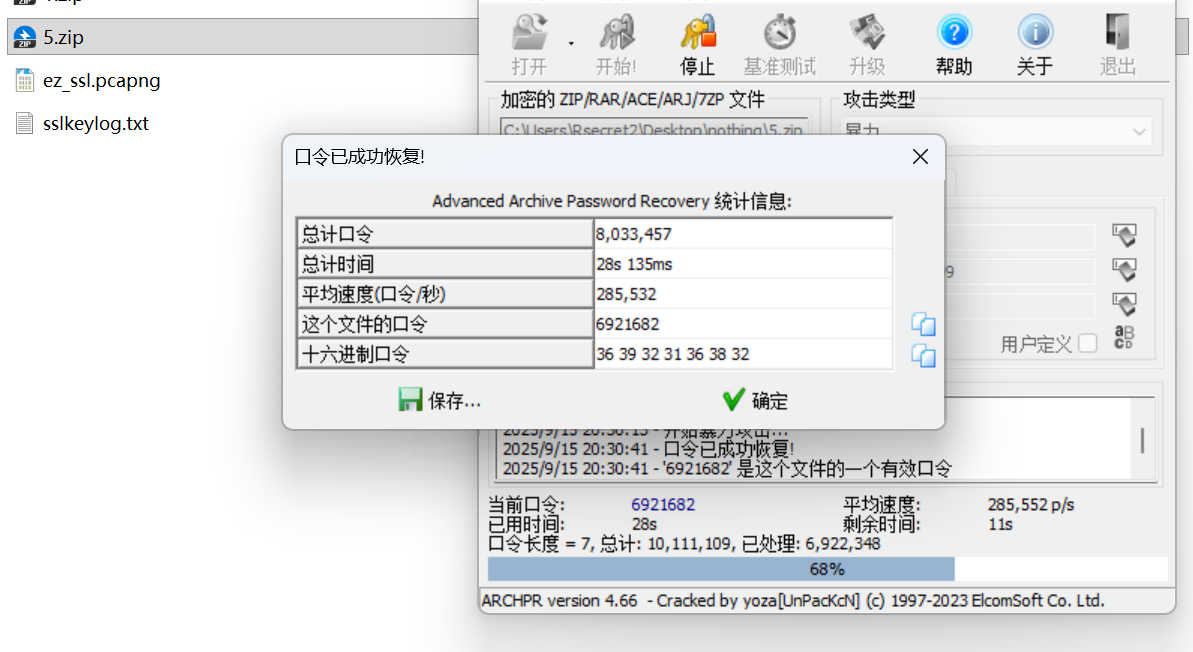
Task: Click the topmost of three clear-field icons
Action: pyautogui.click(x=1124, y=235)
